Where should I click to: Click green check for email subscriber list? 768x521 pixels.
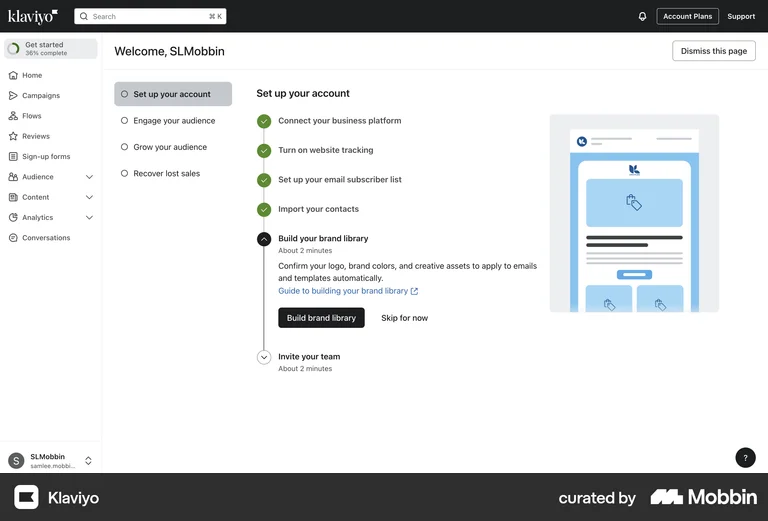pyautogui.click(x=264, y=180)
